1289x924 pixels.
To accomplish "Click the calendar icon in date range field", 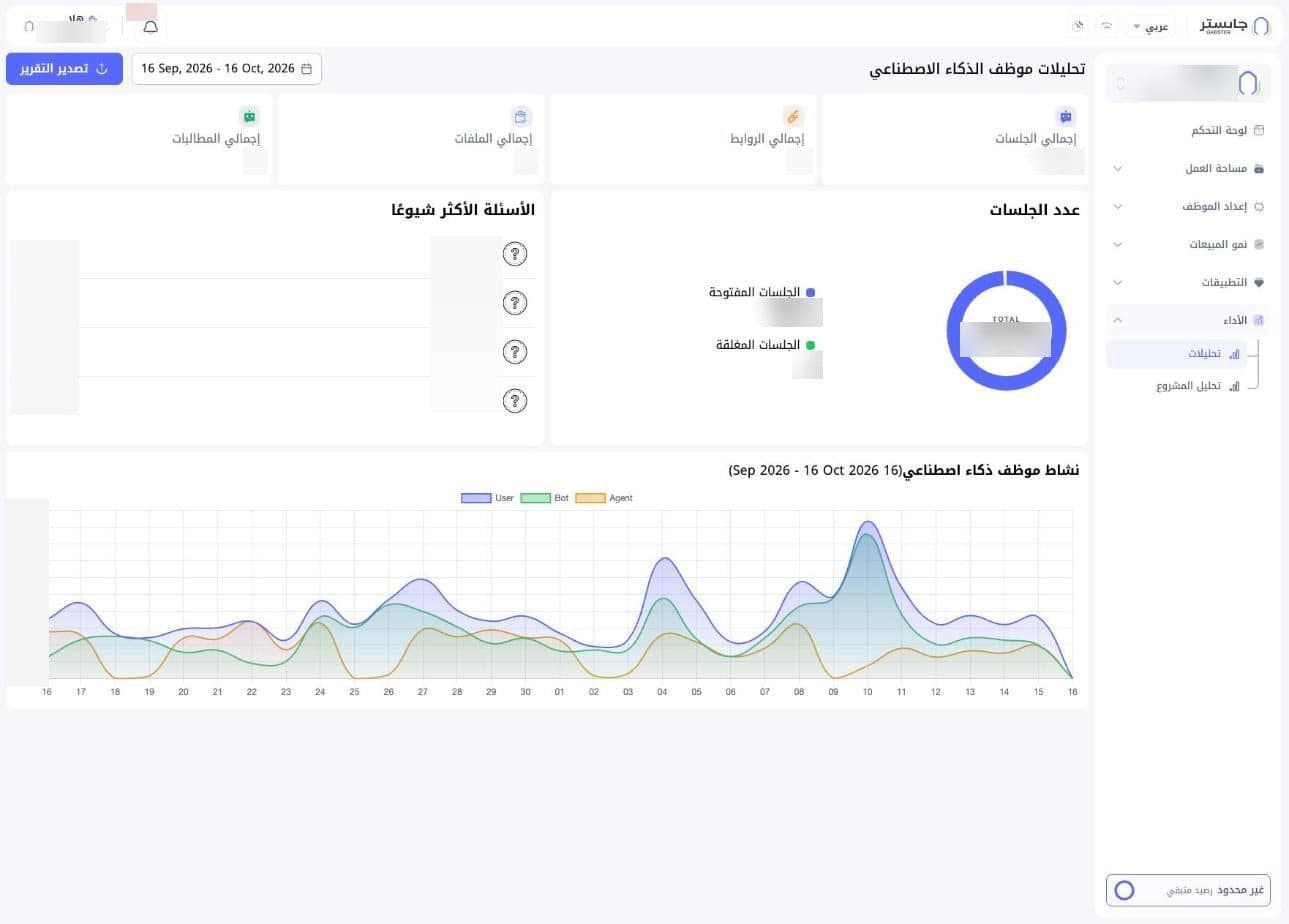I will click(x=306, y=69).
